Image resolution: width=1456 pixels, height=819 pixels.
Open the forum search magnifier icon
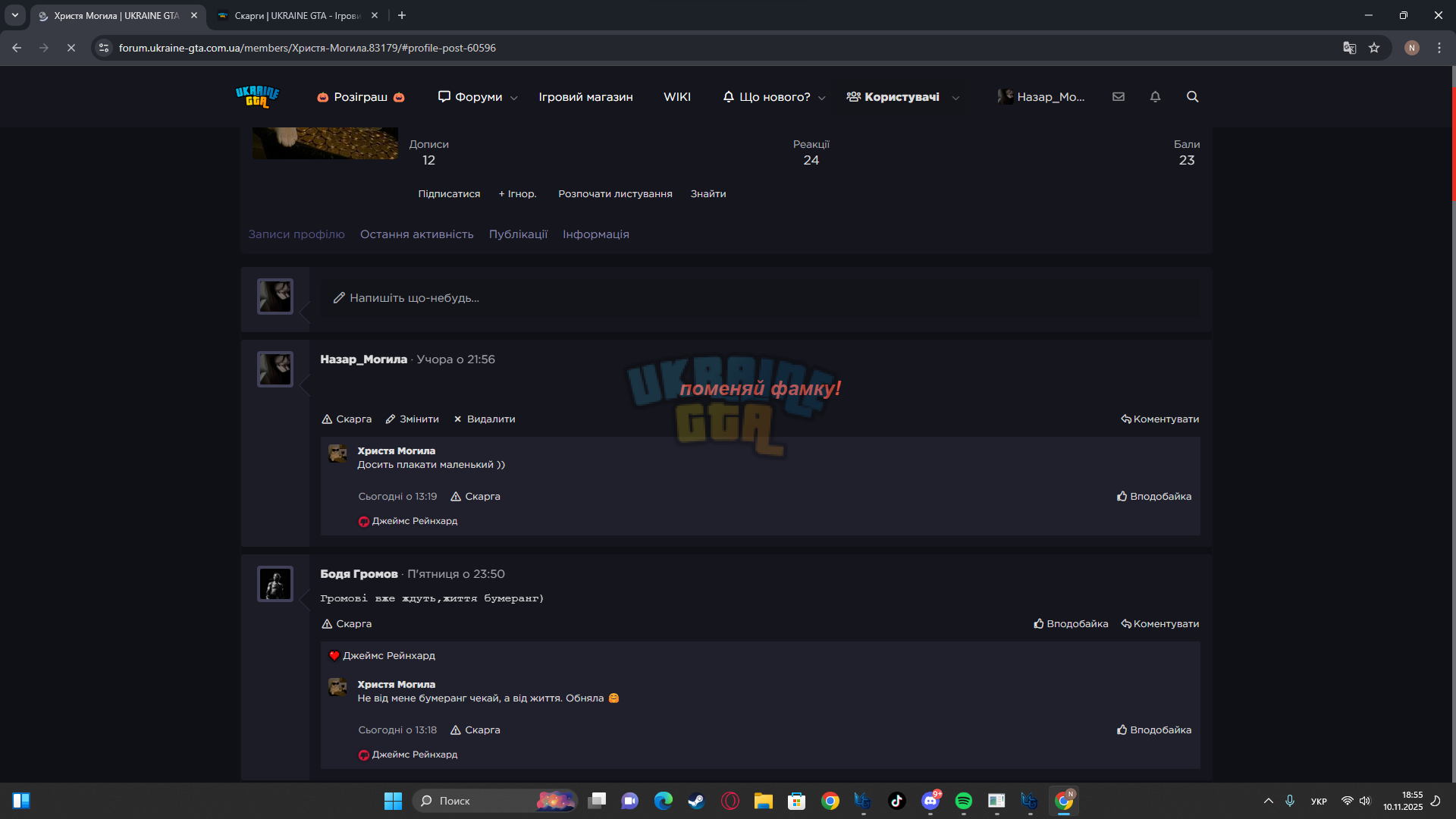[1192, 97]
